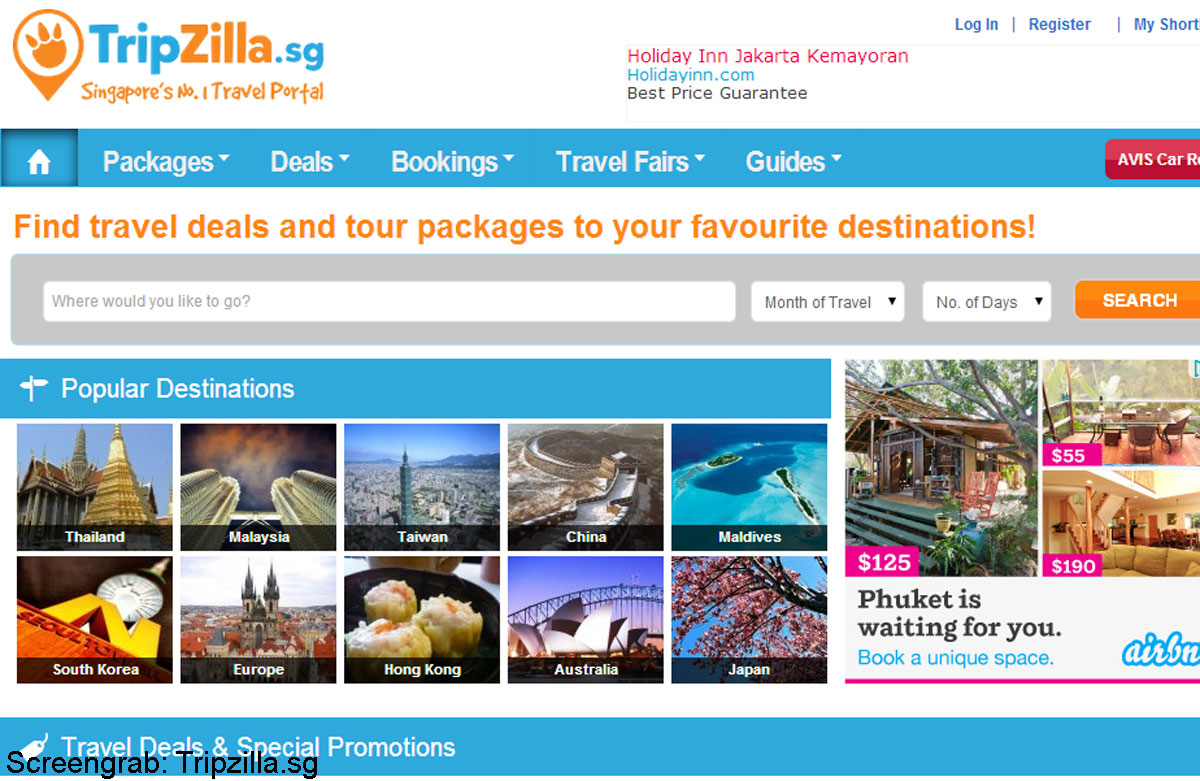This screenshot has width=1200, height=781.
Task: Open the Deals menu
Action: pyautogui.click(x=310, y=161)
